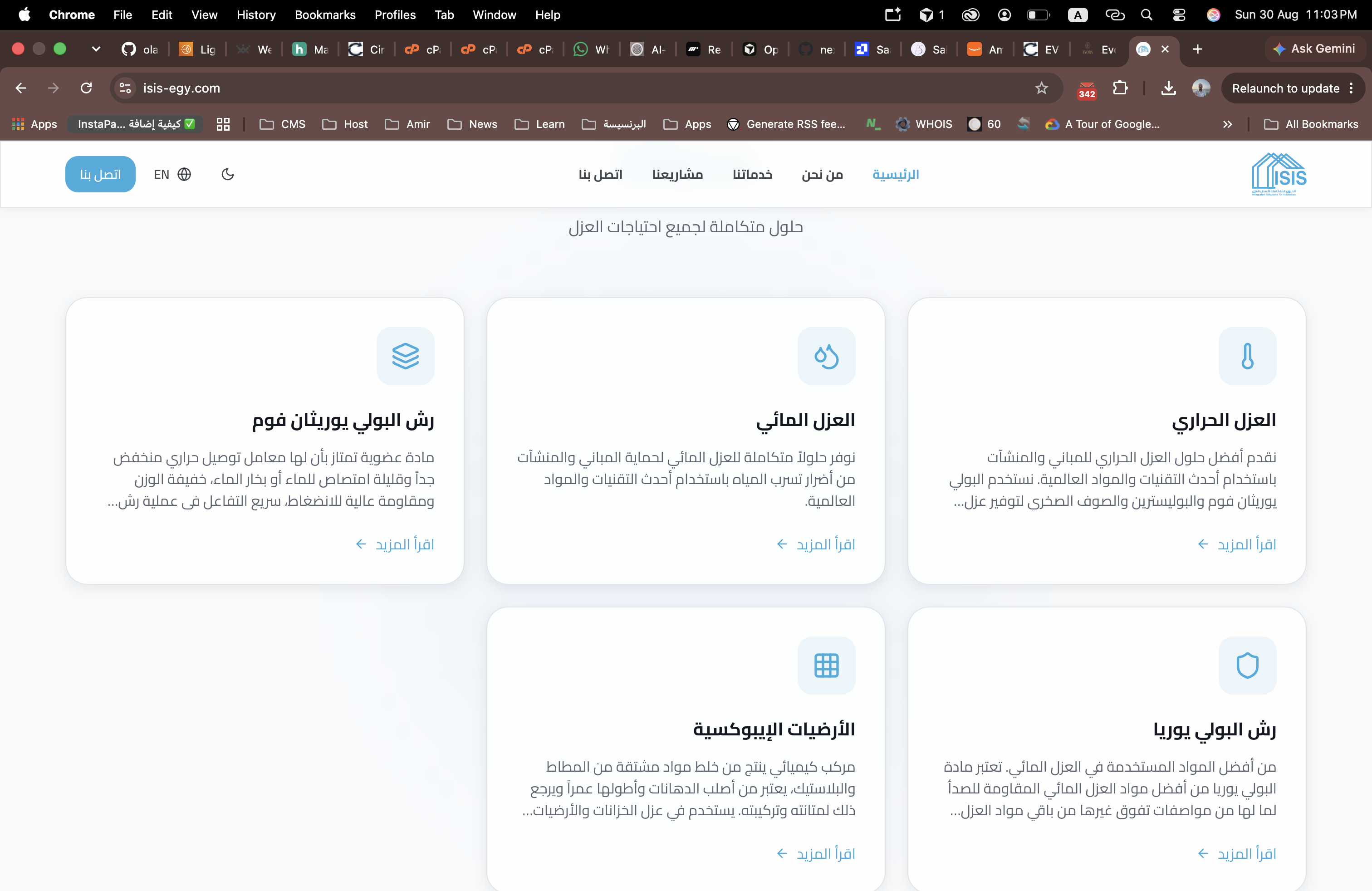Open site information icon in address bar
This screenshot has width=1372, height=891.
click(x=125, y=88)
